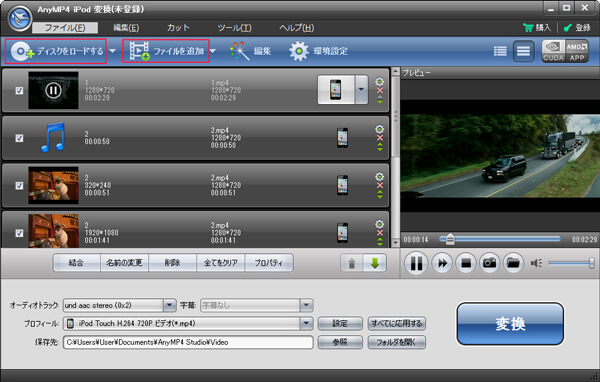Switch to the thumbnail rows view icon
600x382 pixels.
tap(523, 51)
